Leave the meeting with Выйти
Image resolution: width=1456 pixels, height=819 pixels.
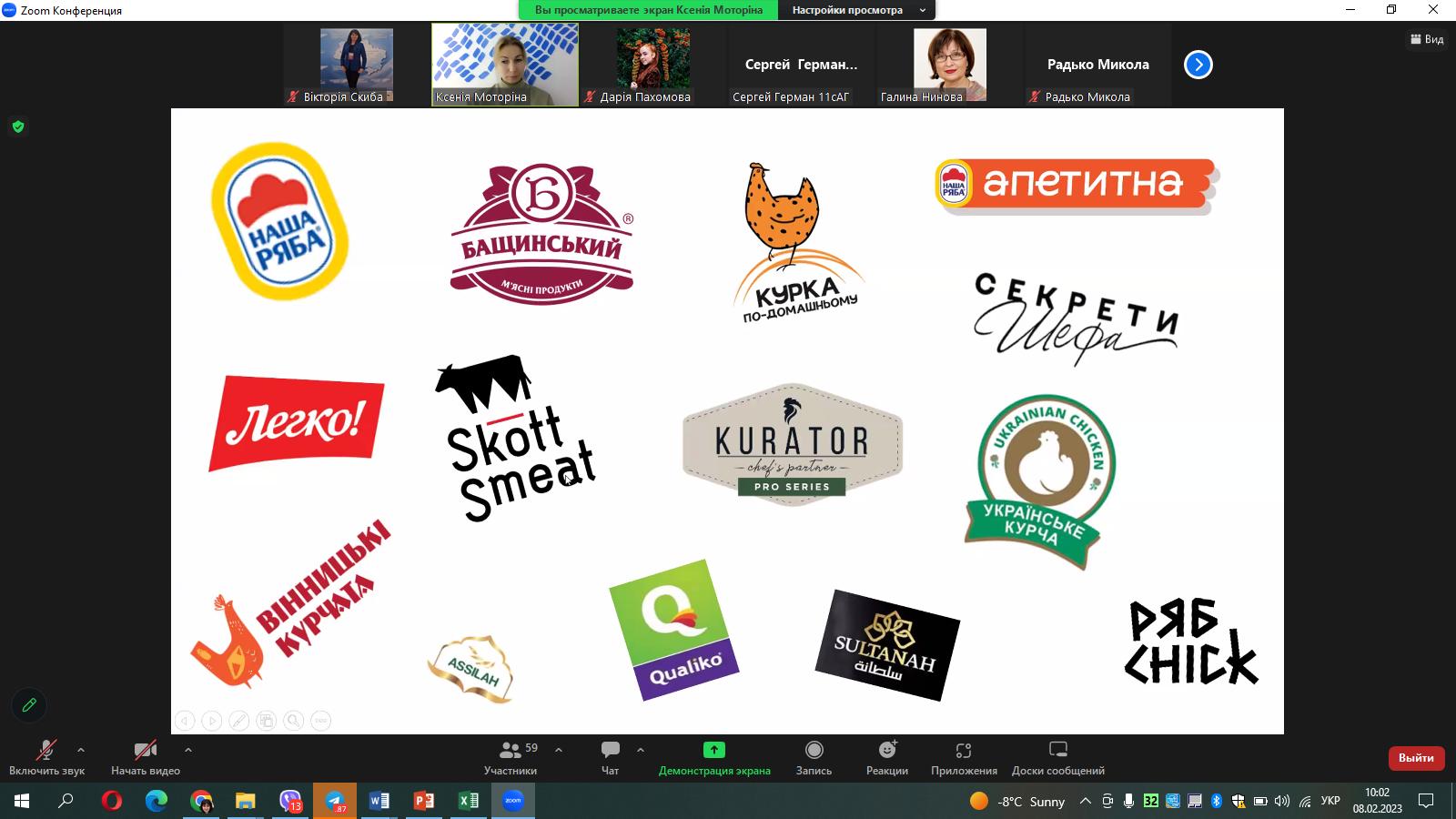(1416, 758)
